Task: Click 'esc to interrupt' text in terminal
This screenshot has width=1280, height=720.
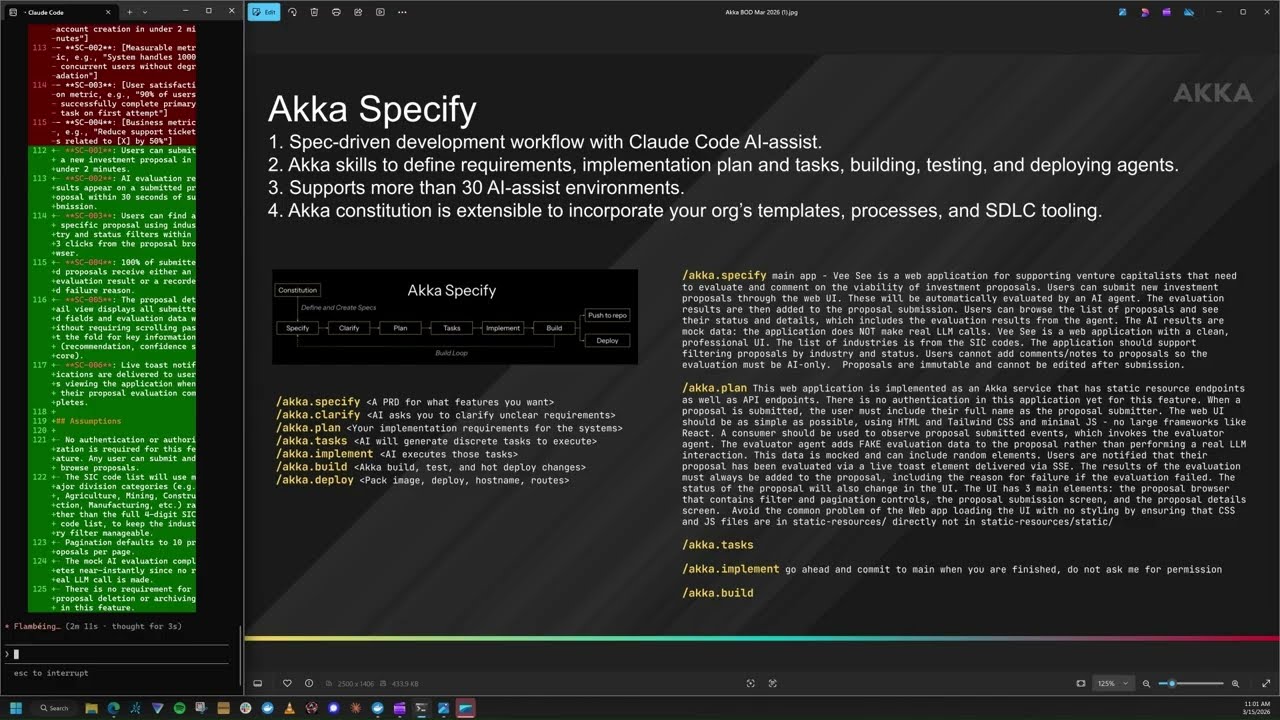Action: pos(51,673)
